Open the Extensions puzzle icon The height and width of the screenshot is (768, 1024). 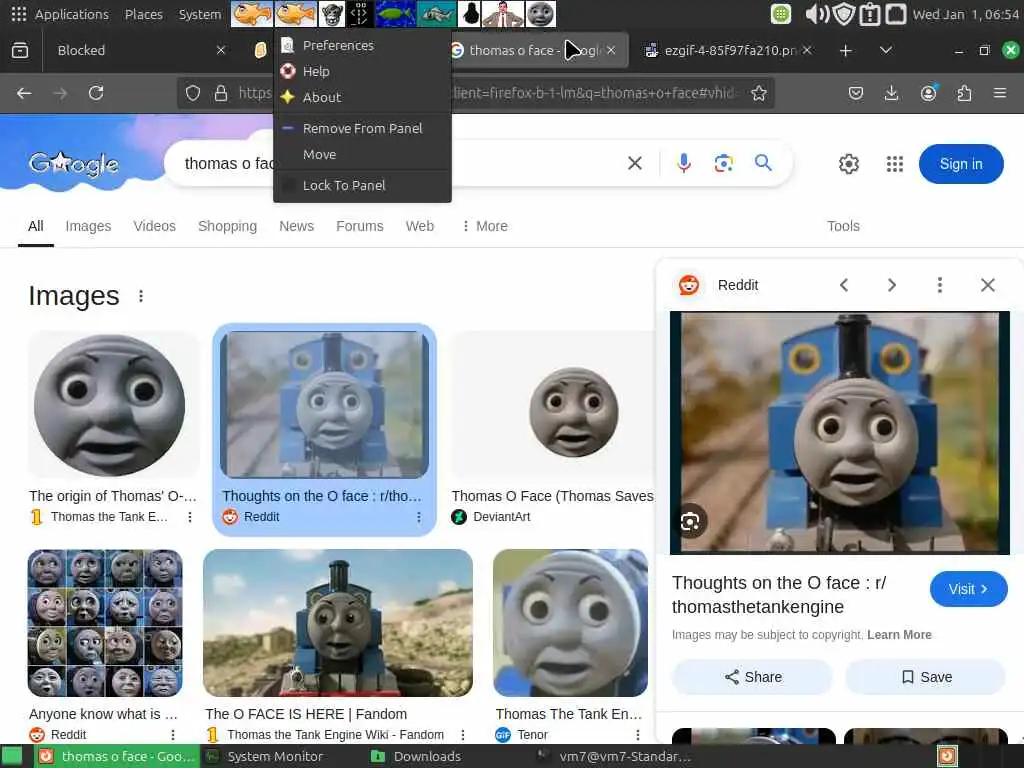tap(964, 93)
